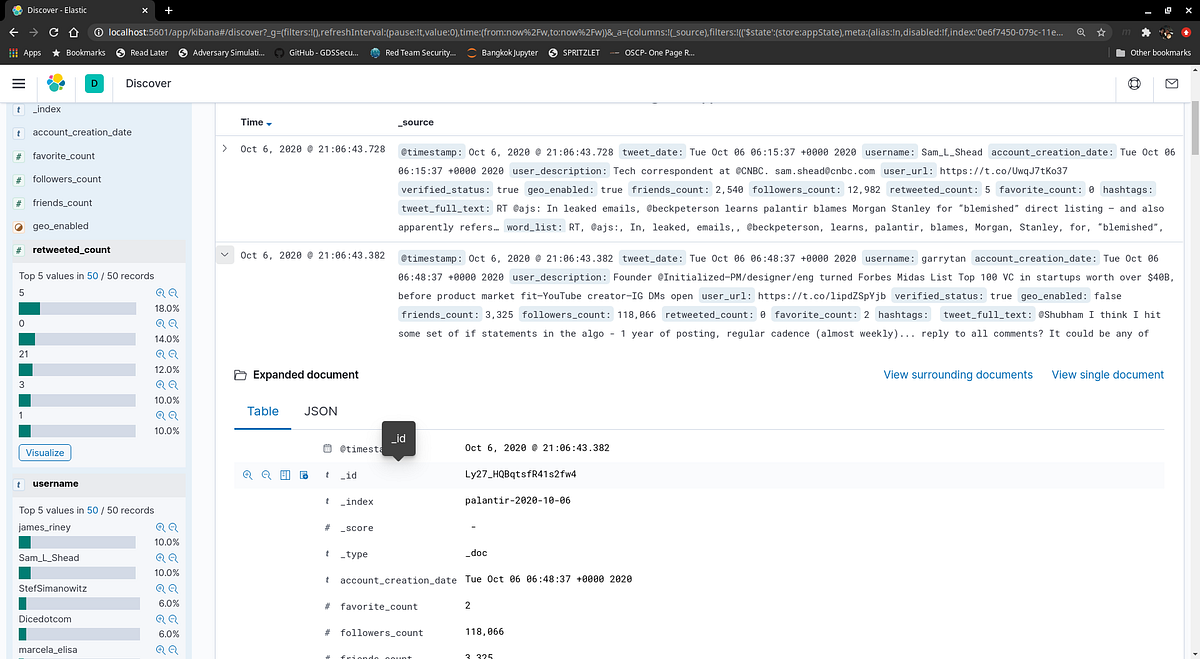Click the Visualize button for retweeted_count

pyautogui.click(x=44, y=452)
